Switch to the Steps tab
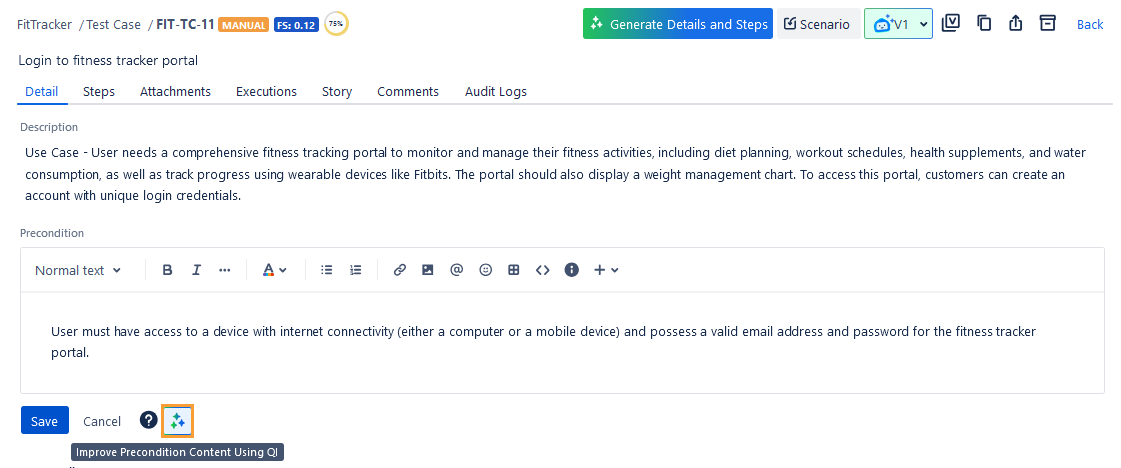Viewport: 1121px width, 468px height. point(99,91)
